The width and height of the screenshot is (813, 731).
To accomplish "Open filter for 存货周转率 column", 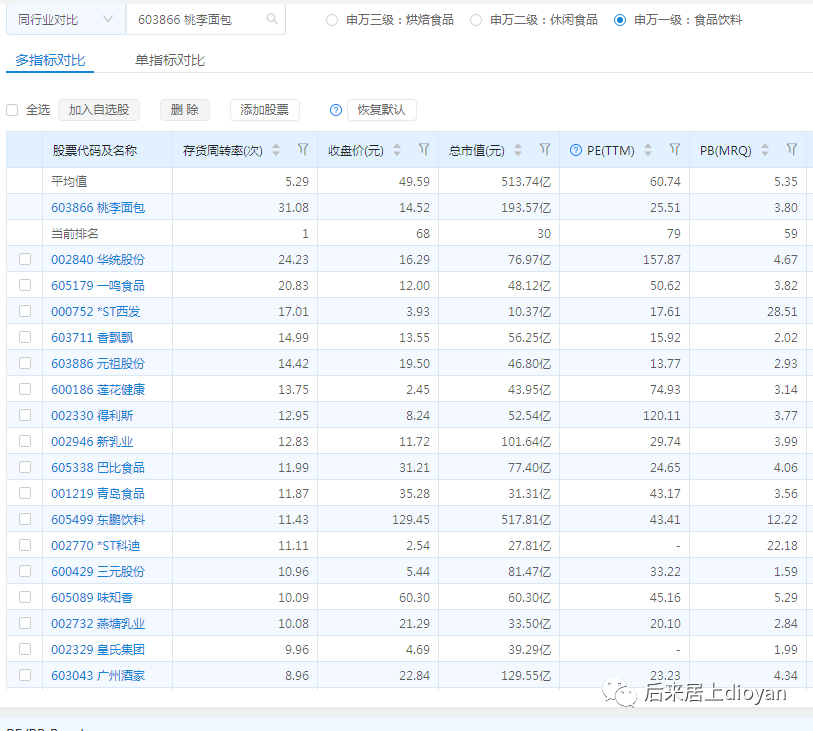I will coord(303,150).
